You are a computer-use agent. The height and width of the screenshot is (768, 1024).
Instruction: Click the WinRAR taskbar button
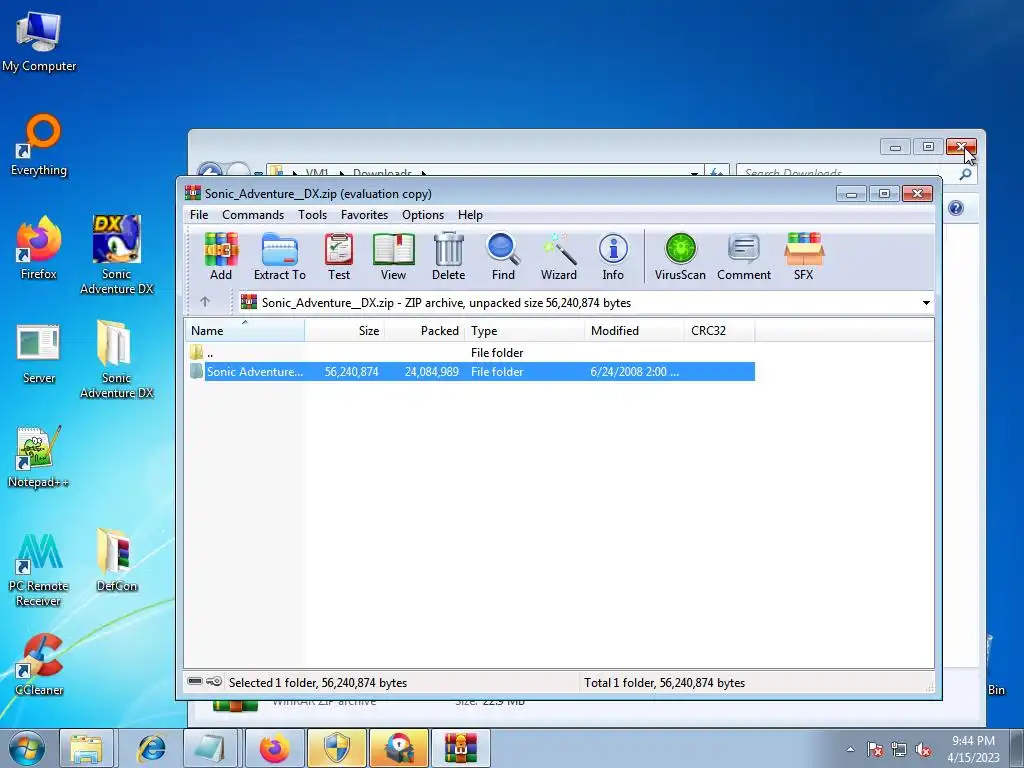click(x=460, y=748)
